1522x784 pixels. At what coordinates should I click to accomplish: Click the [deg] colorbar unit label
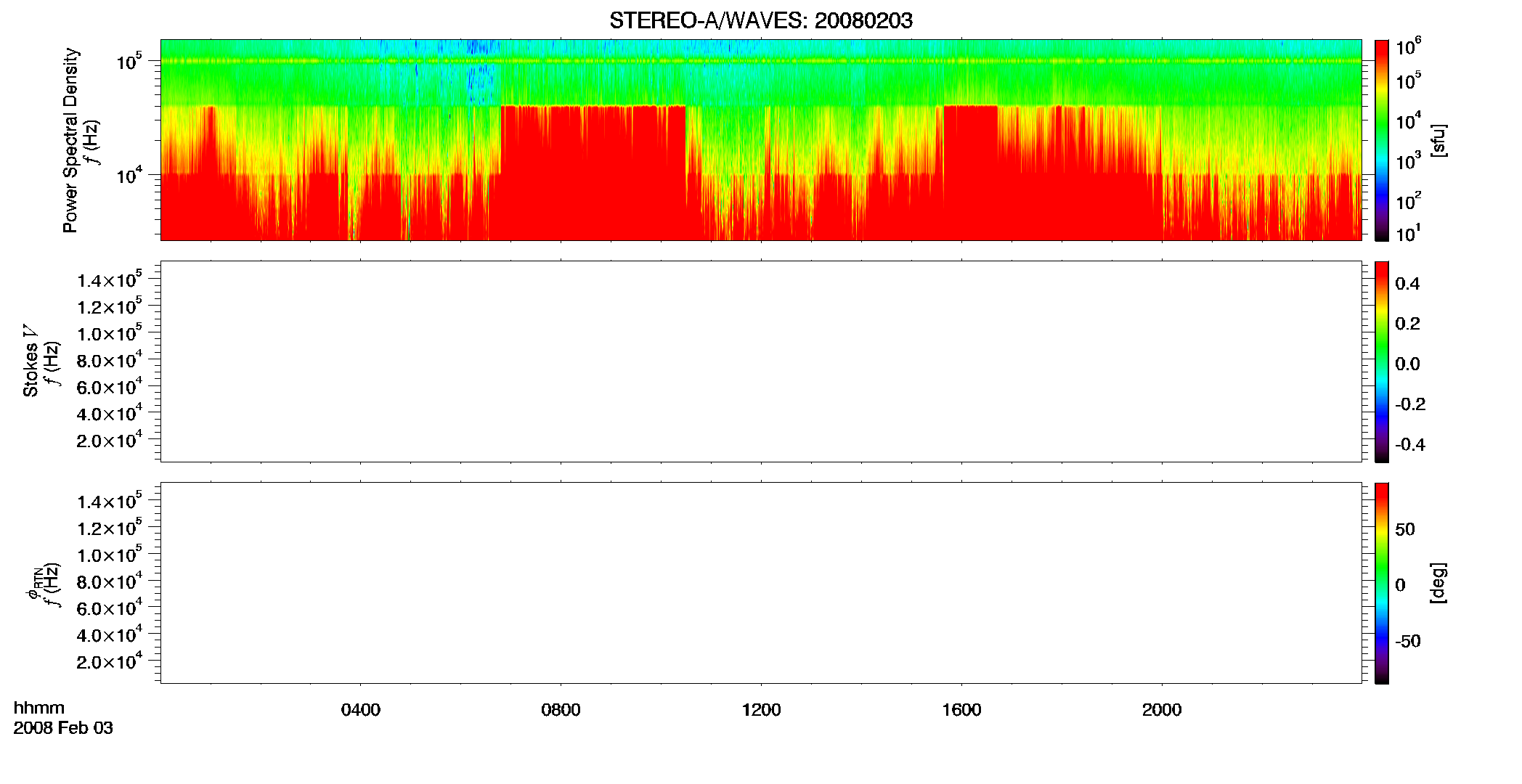pos(1438,583)
